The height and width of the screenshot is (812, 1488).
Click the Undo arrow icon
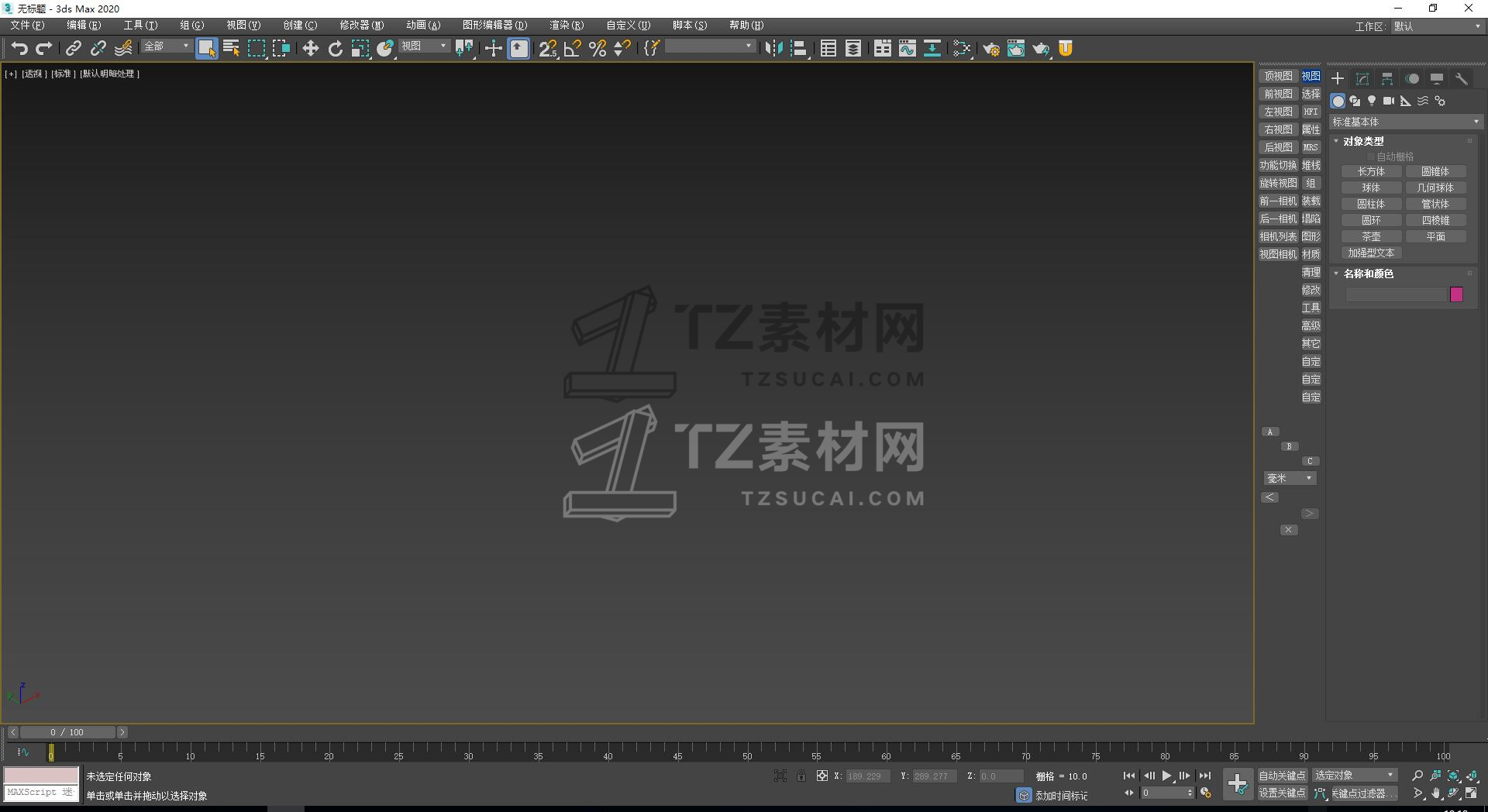point(19,49)
